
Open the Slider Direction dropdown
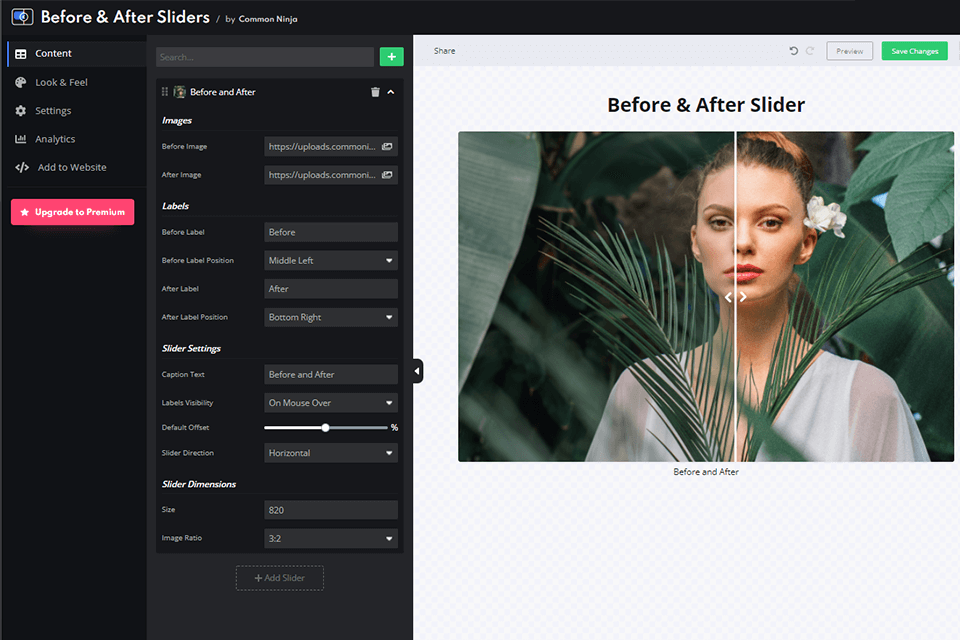[x=331, y=453]
